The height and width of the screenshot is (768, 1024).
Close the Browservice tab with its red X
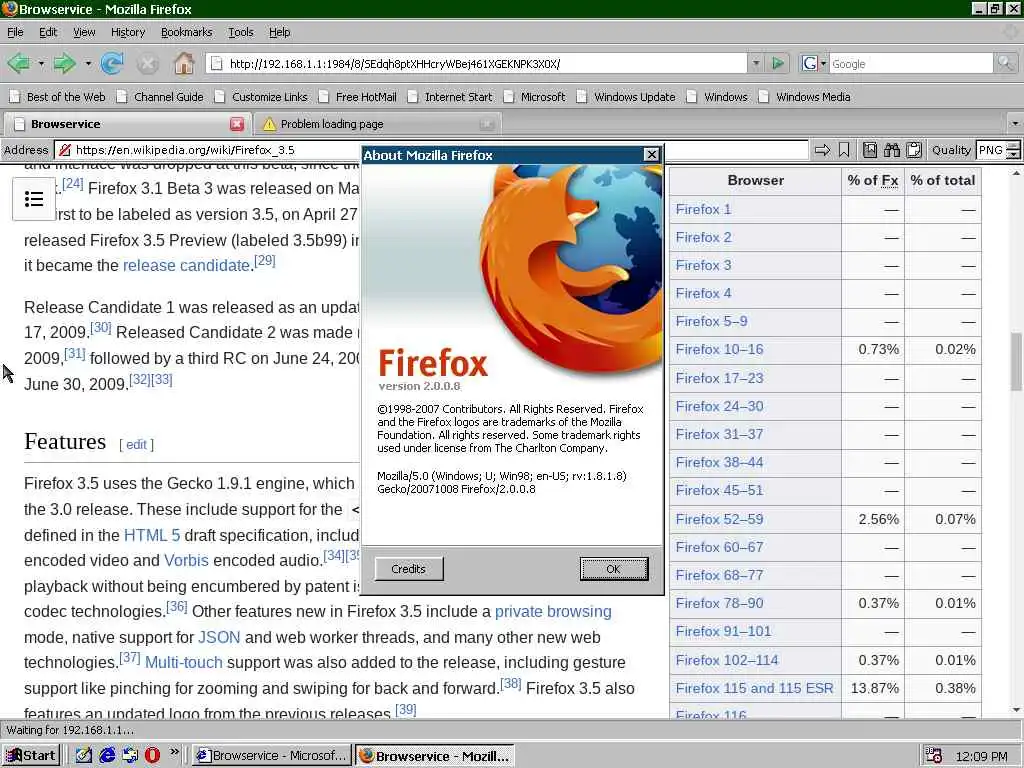(x=237, y=124)
